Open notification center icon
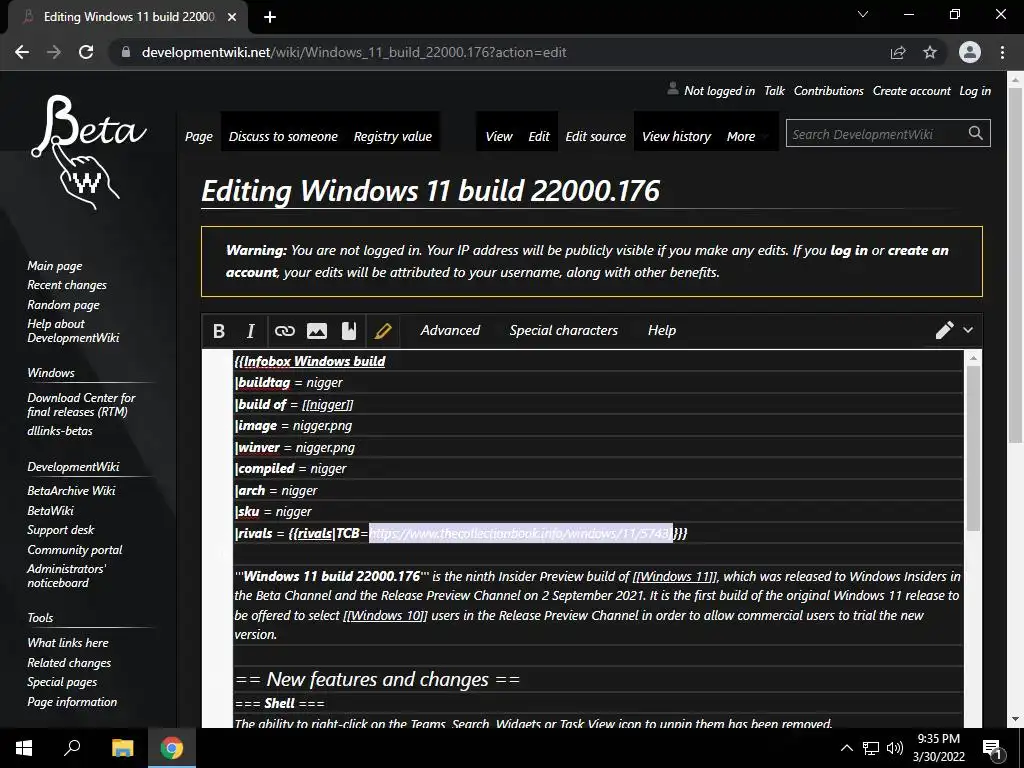 [x=992, y=750]
